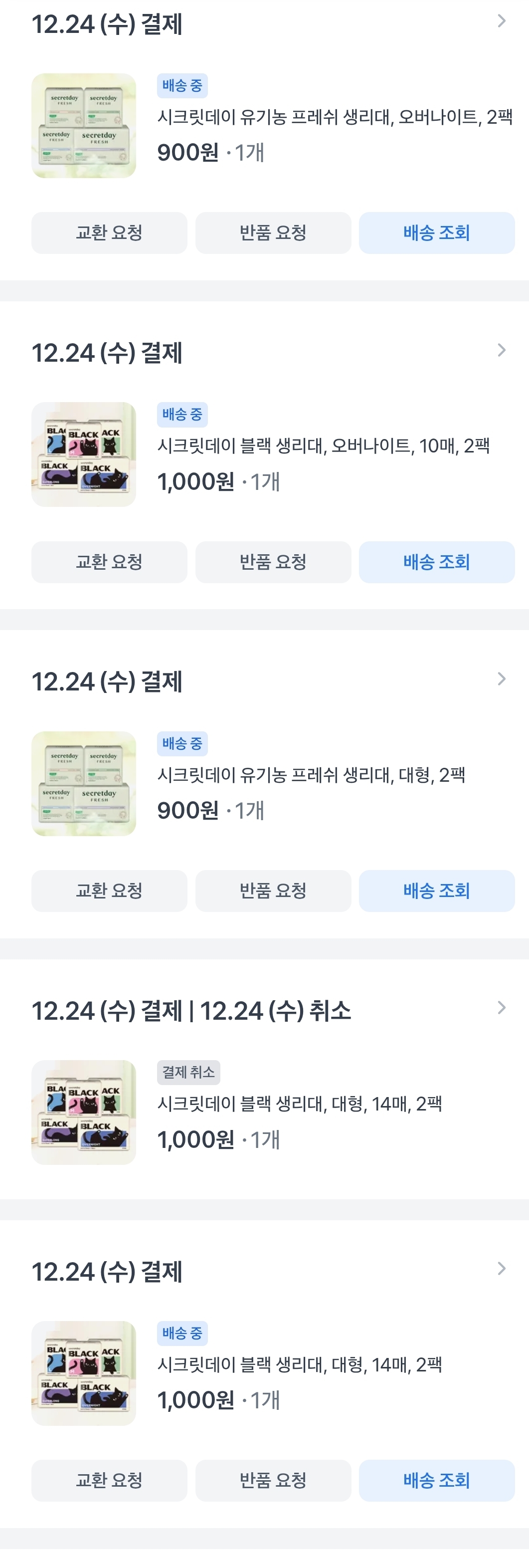Tap 배송 조회 on the bottom order

pyautogui.click(x=436, y=1480)
